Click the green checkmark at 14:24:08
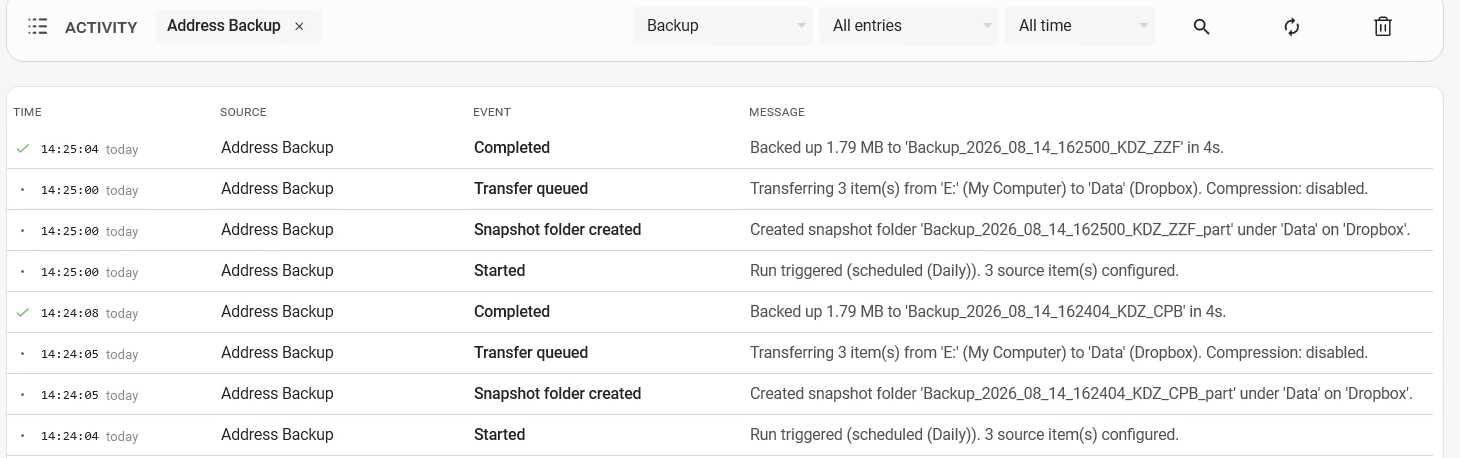Screen dimensions: 1460x458 pos(23,312)
